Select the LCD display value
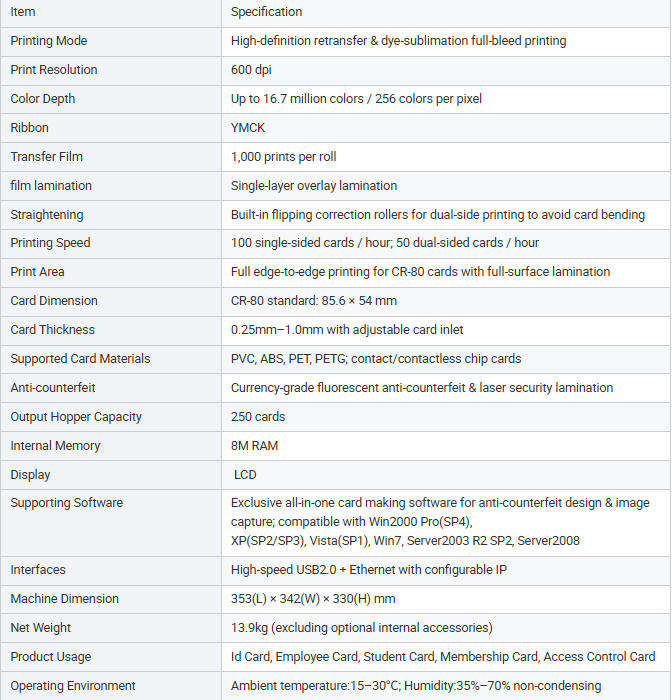The height and width of the screenshot is (700, 672). coord(245,475)
